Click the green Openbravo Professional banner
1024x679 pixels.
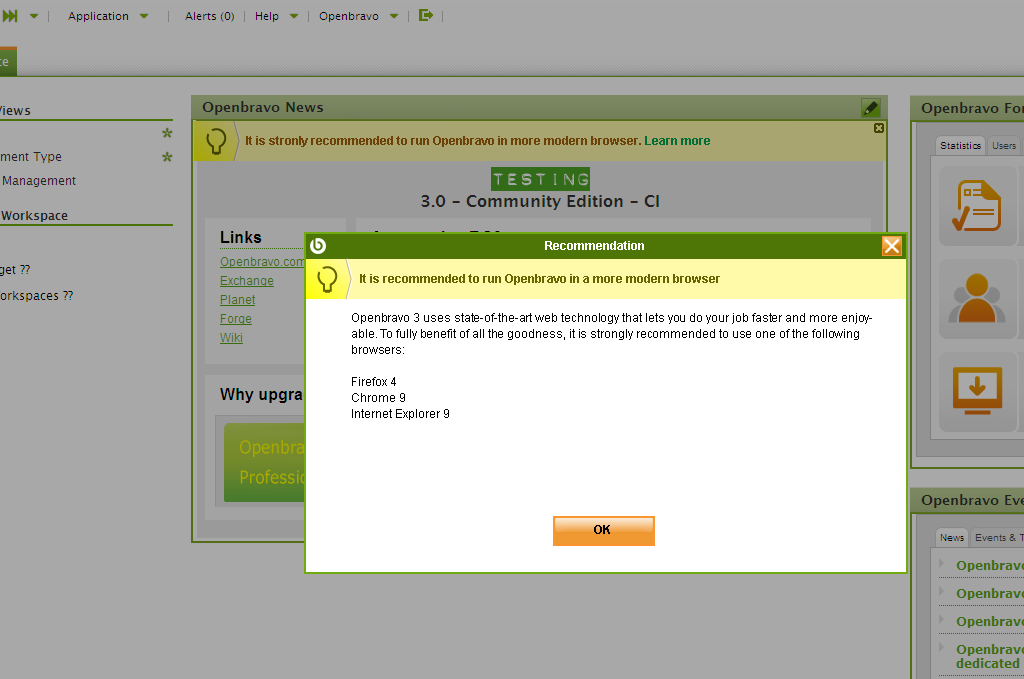coord(264,462)
